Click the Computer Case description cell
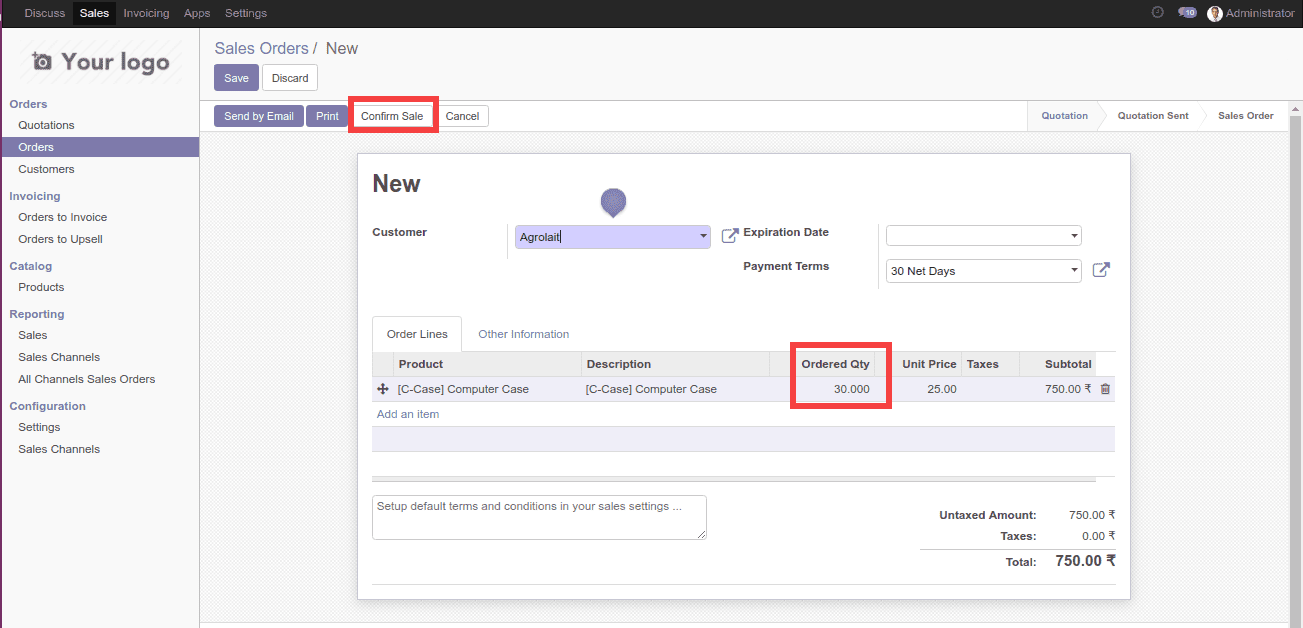 pos(675,389)
